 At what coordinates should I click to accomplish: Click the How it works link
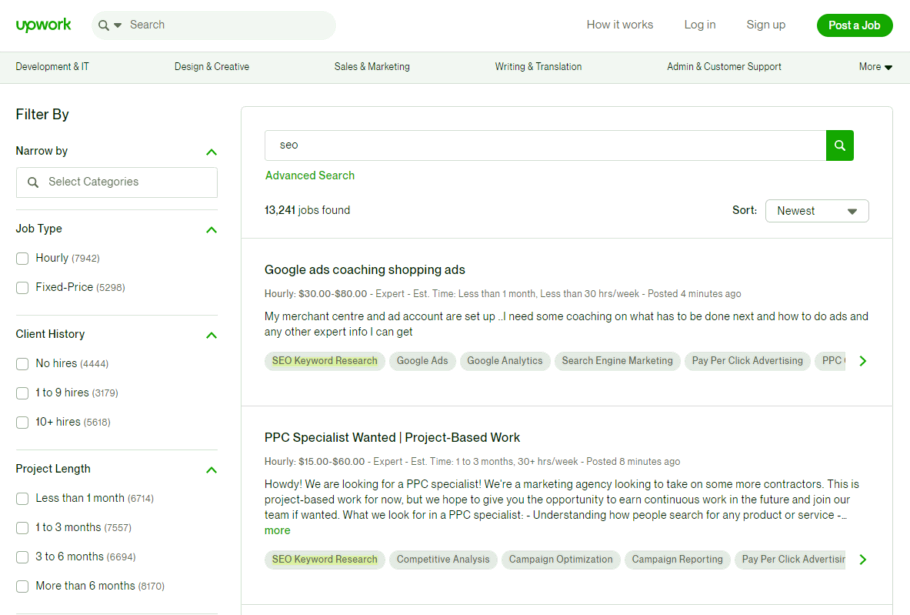(619, 25)
